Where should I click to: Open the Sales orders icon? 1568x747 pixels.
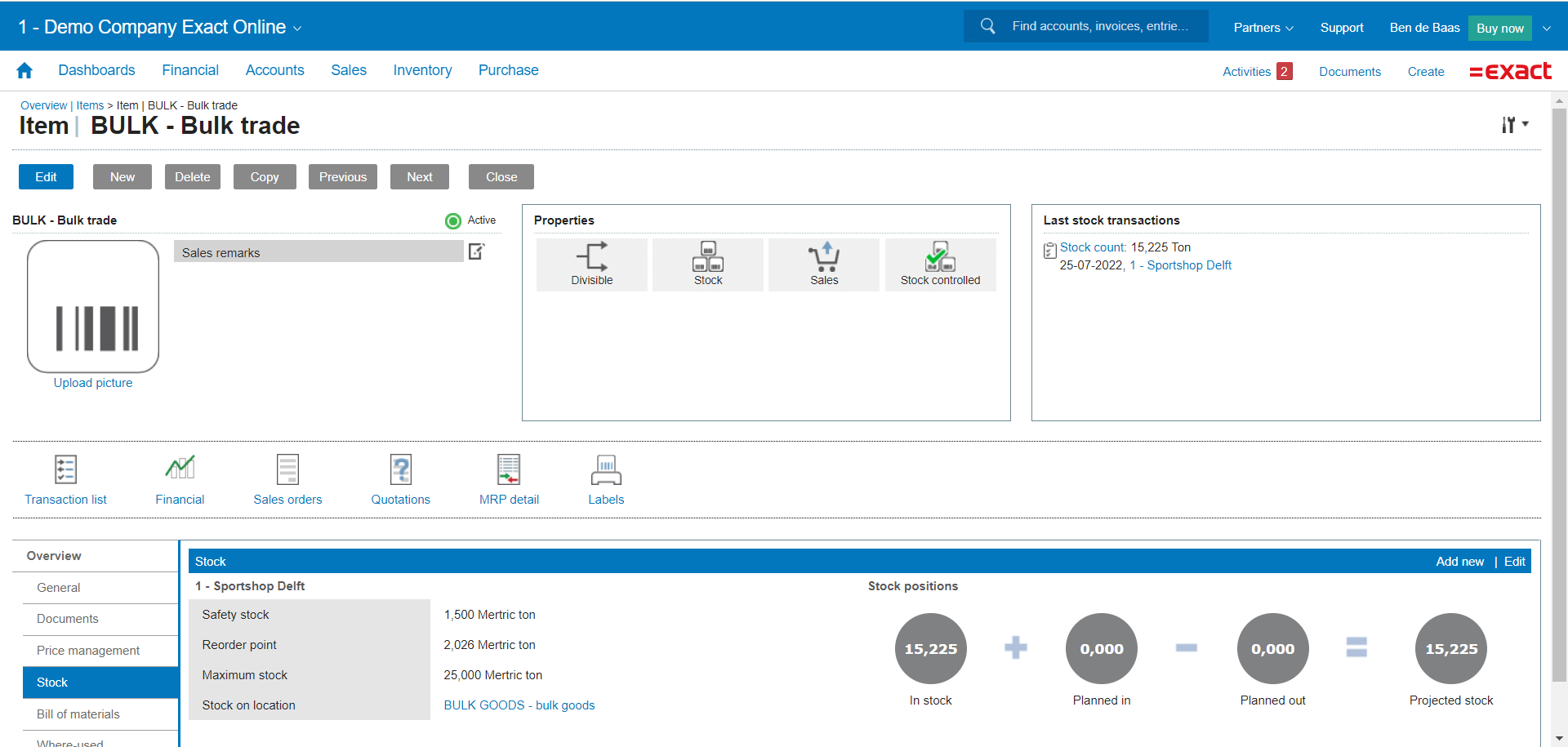pos(287,470)
